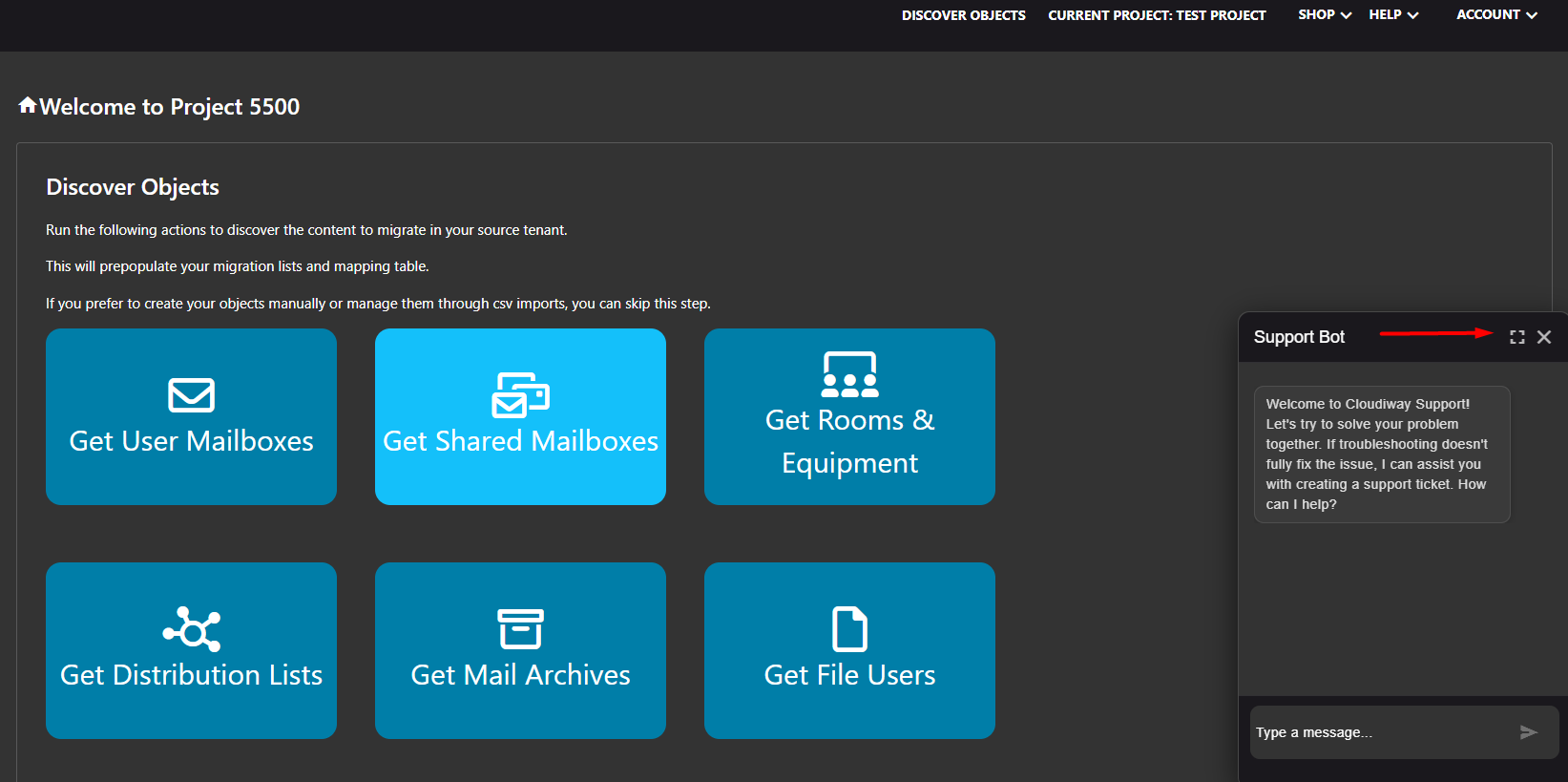Expand the Help dropdown menu
Viewport: 1568px width, 782px height.
(1393, 15)
